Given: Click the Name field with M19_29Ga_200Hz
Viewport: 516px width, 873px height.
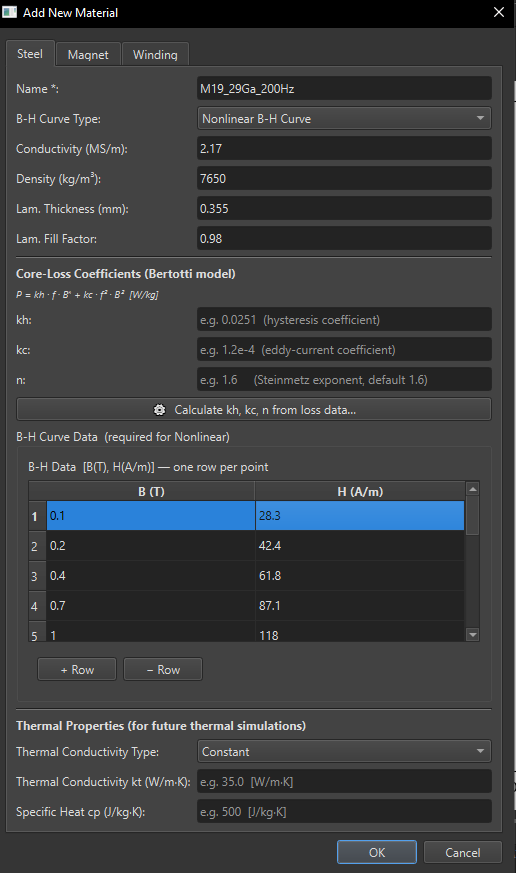Looking at the screenshot, I should (344, 89).
